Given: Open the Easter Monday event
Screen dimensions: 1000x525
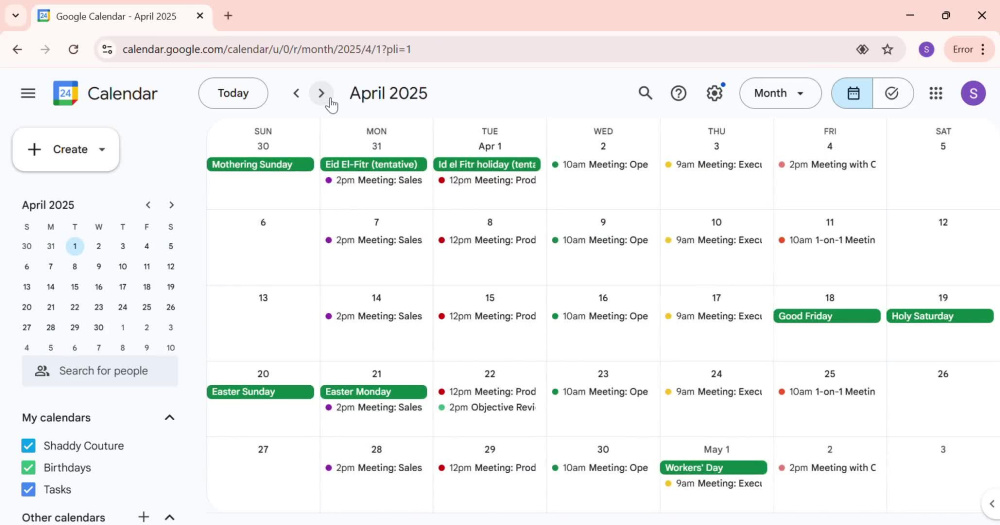Looking at the screenshot, I should click(374, 392).
